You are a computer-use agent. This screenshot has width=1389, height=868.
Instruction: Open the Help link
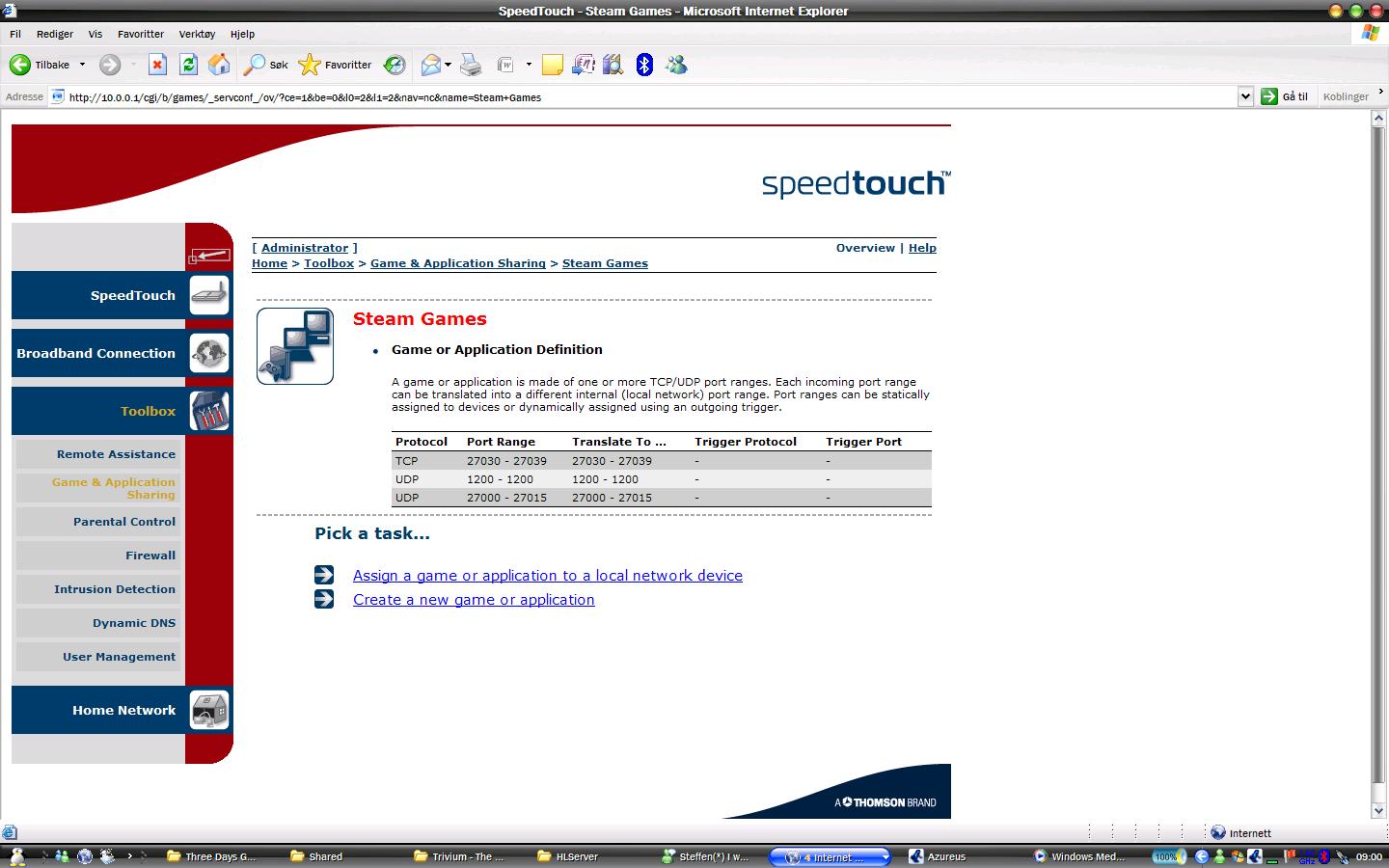click(922, 248)
